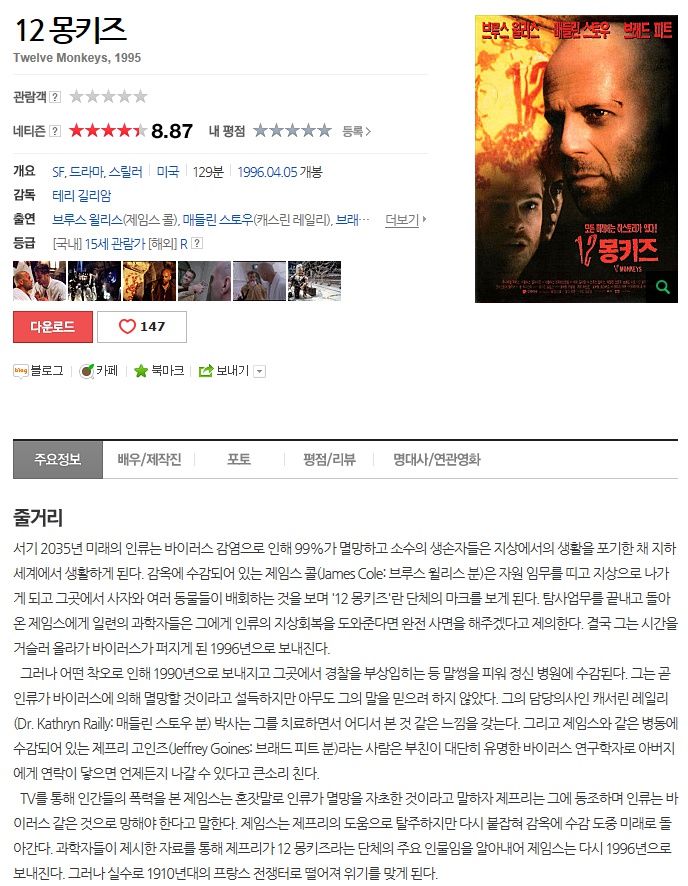Click the red 다운로드 button
688x886 pixels.
click(x=53, y=327)
